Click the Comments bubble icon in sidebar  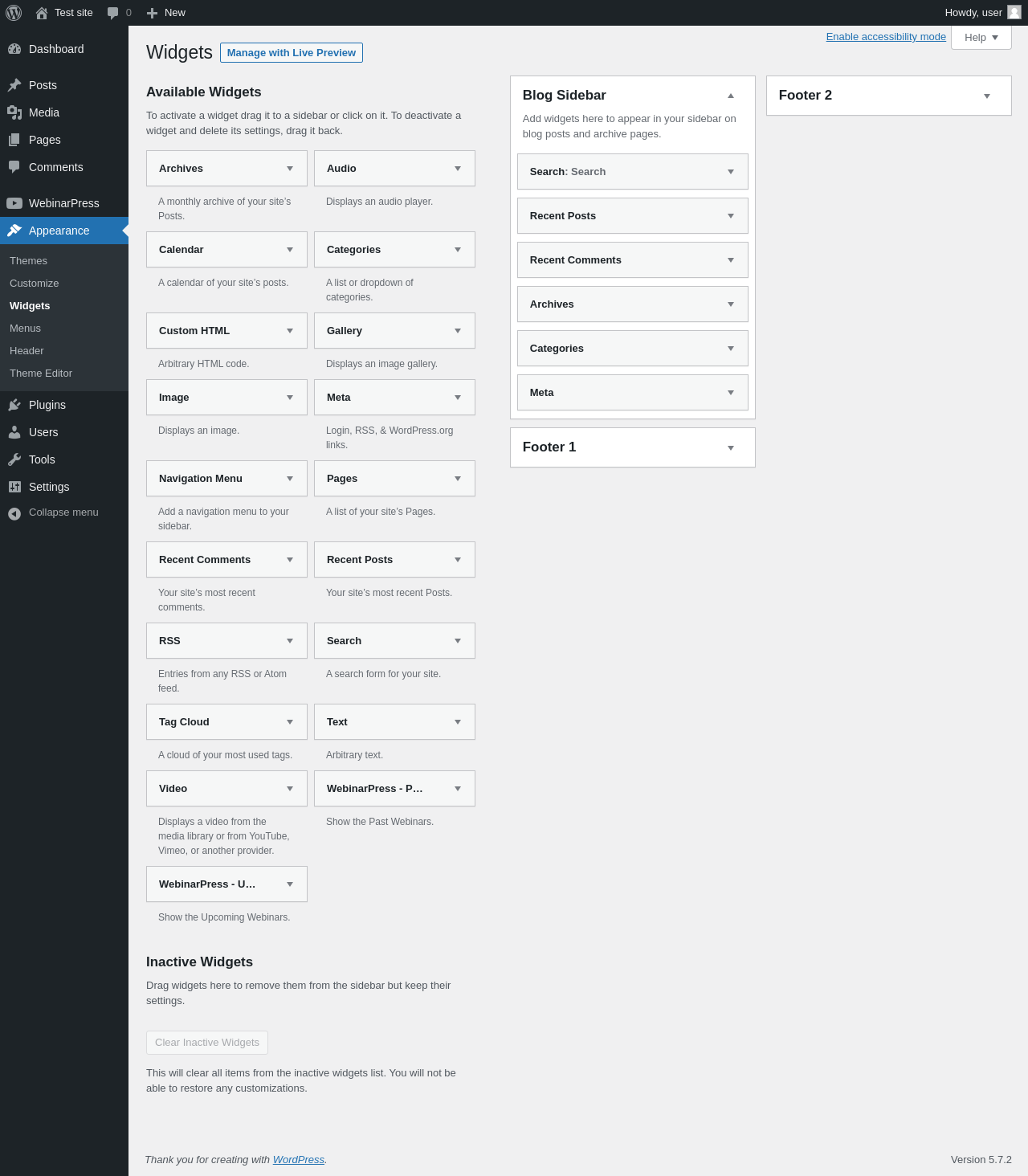pos(14,167)
